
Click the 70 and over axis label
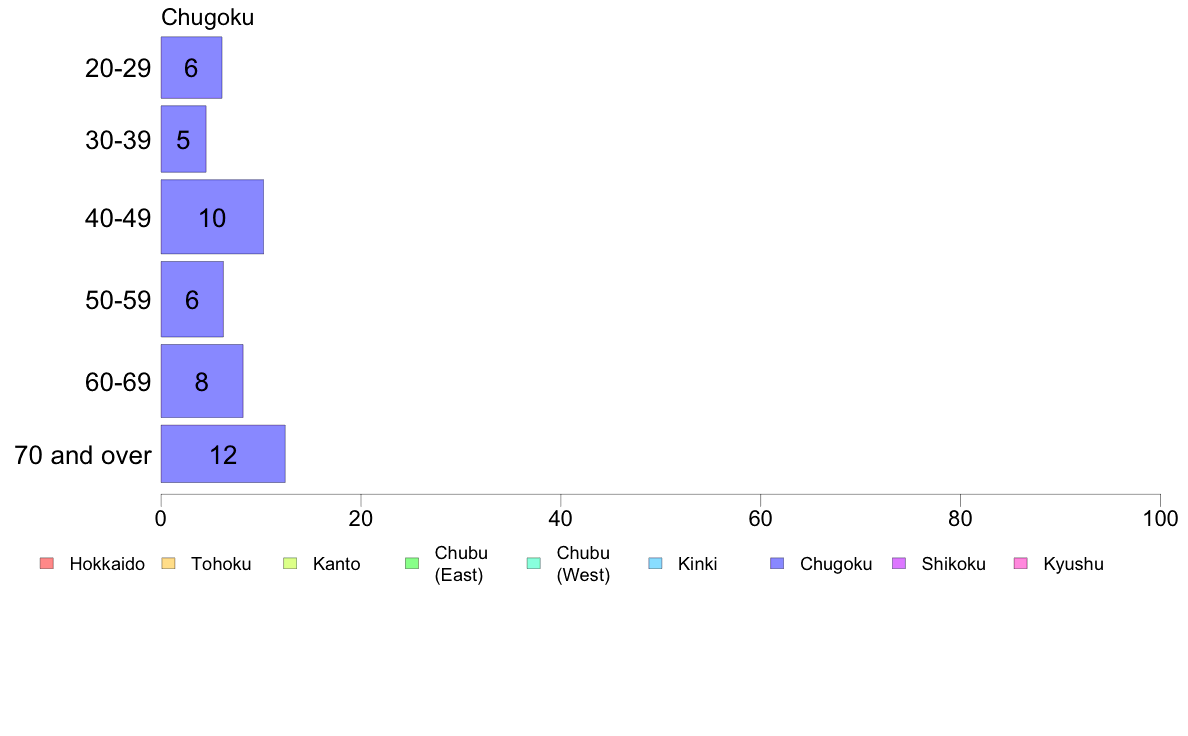[x=83, y=455]
